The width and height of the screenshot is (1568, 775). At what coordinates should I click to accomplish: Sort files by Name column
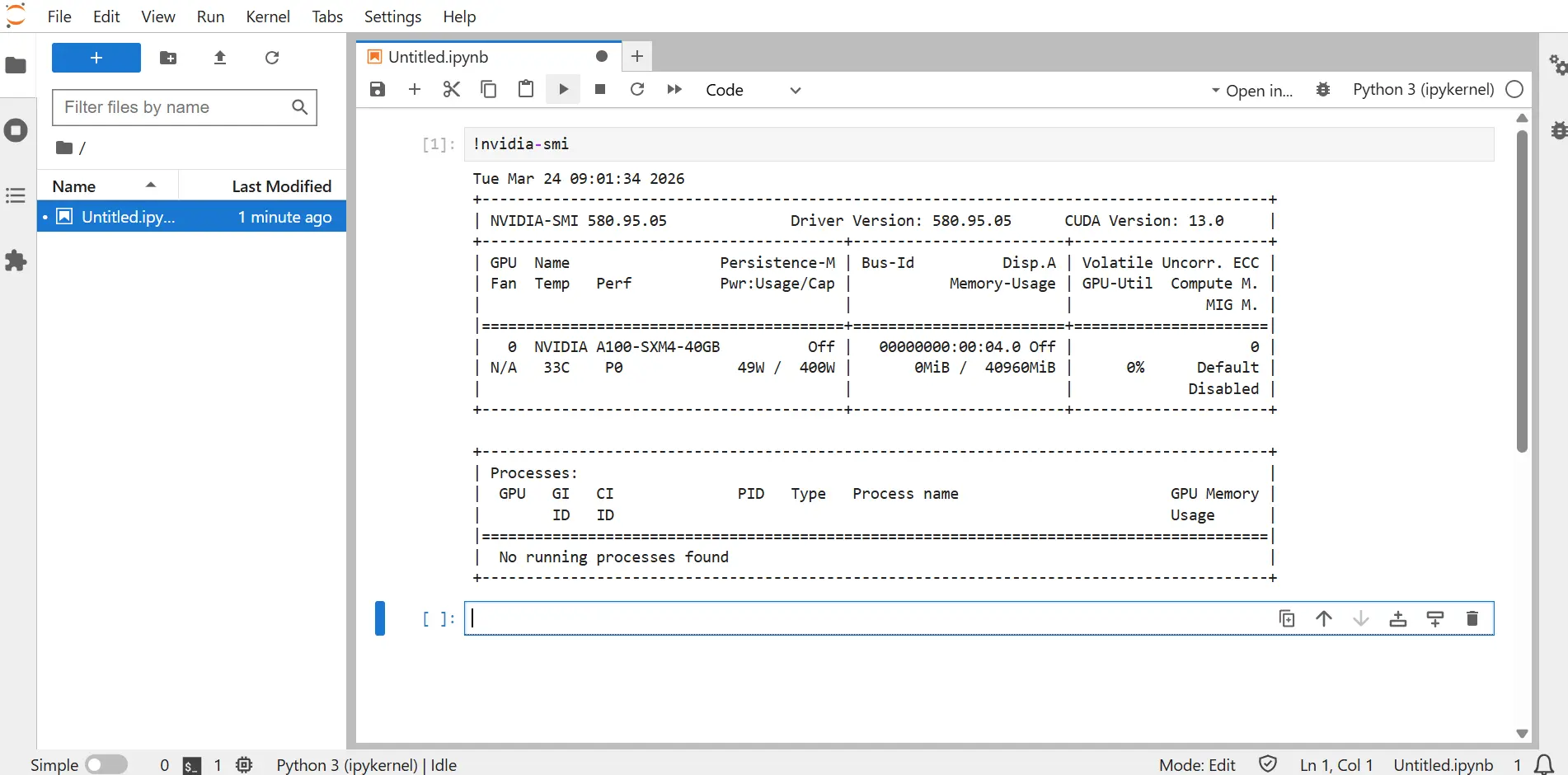[108, 186]
